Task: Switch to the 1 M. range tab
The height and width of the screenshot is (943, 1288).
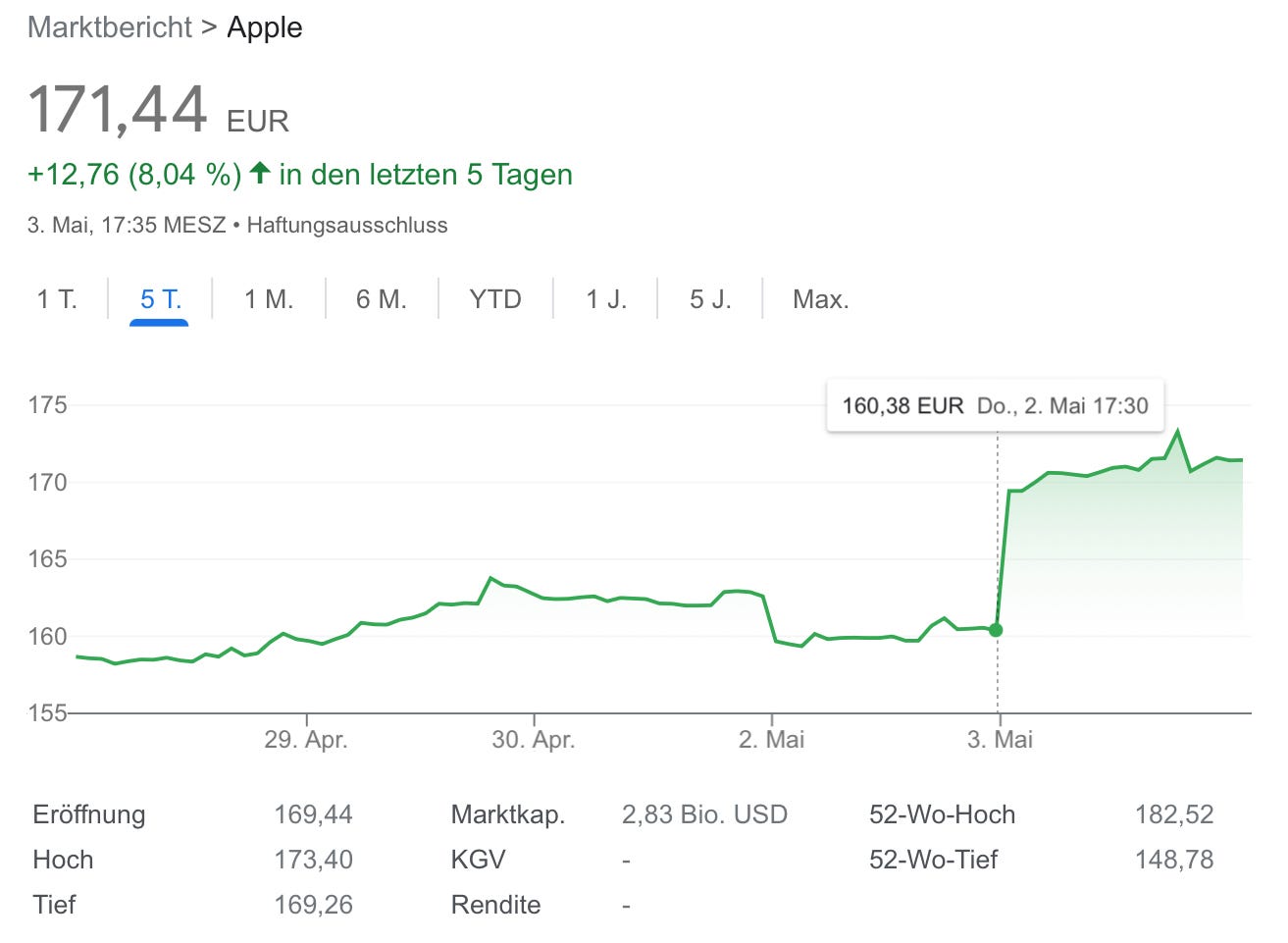Action: [269, 299]
